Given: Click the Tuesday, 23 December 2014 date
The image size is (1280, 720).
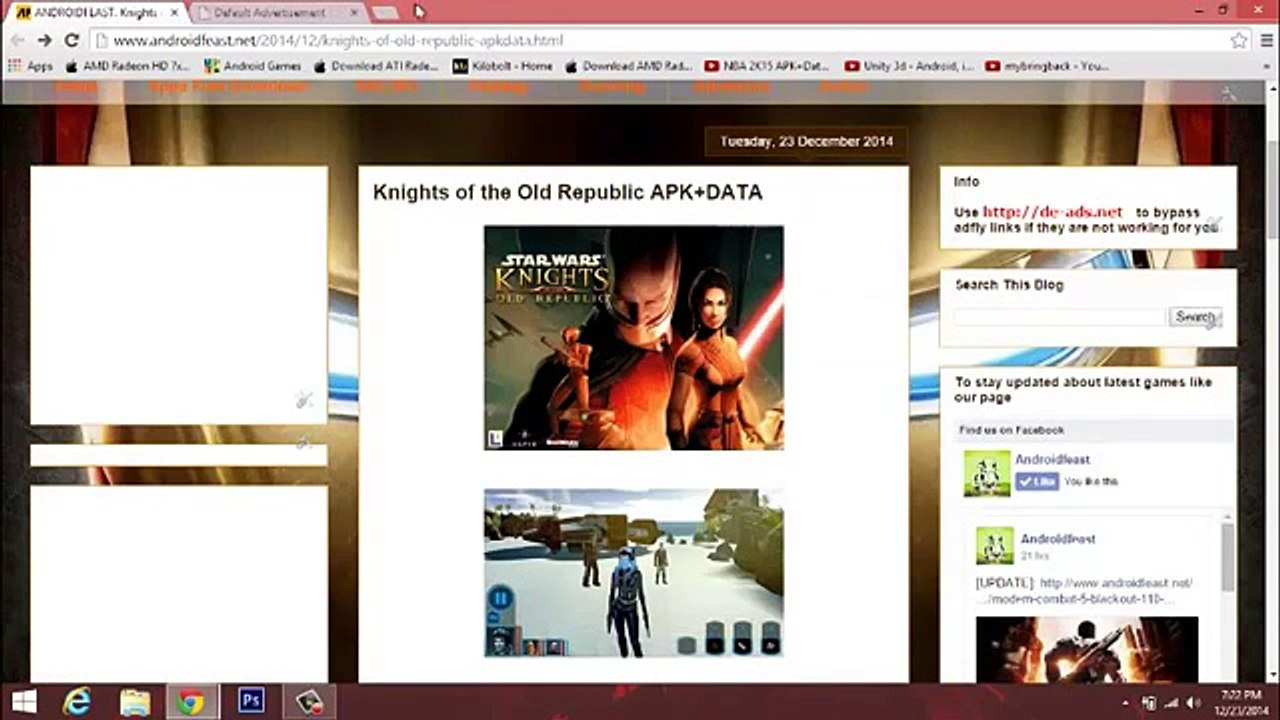Looking at the screenshot, I should pyautogui.click(x=806, y=141).
